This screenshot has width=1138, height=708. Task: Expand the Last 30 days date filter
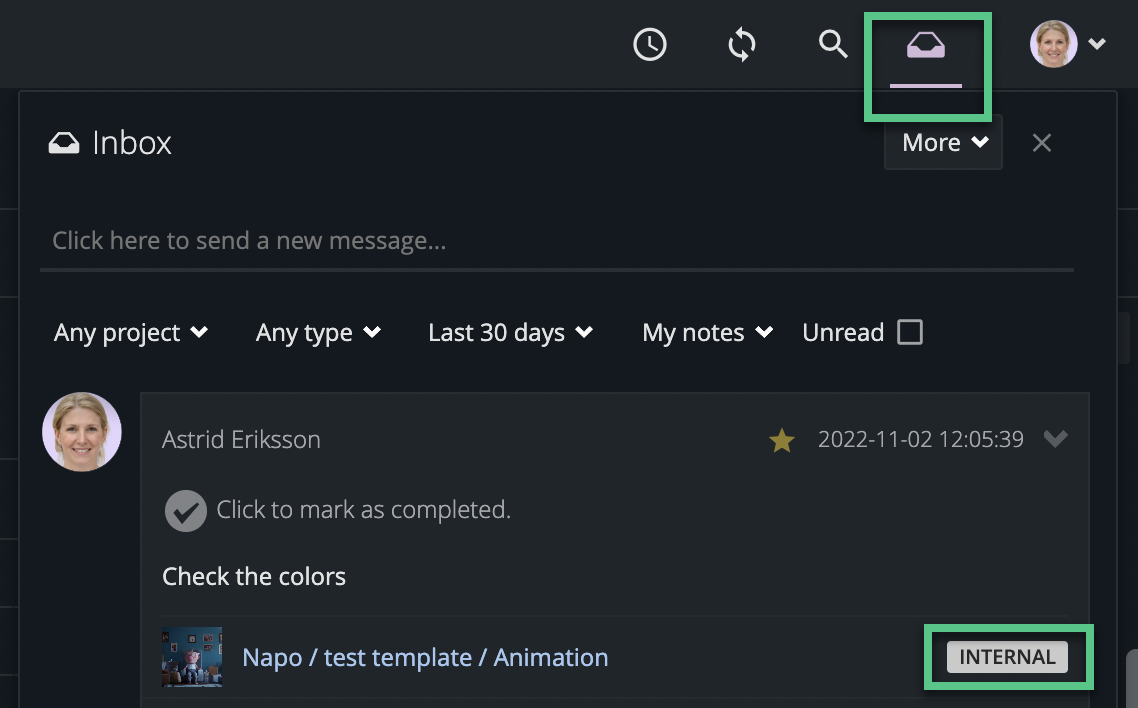[x=510, y=332]
